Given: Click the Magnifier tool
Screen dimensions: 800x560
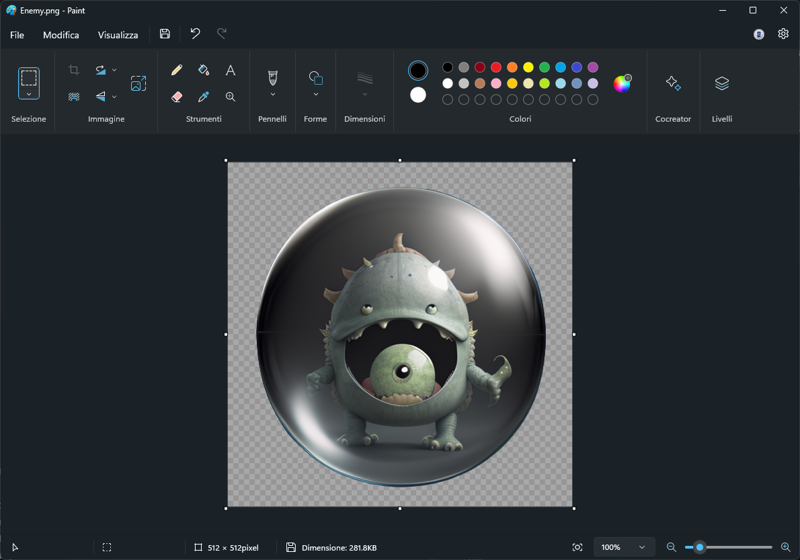Looking at the screenshot, I should [x=230, y=97].
